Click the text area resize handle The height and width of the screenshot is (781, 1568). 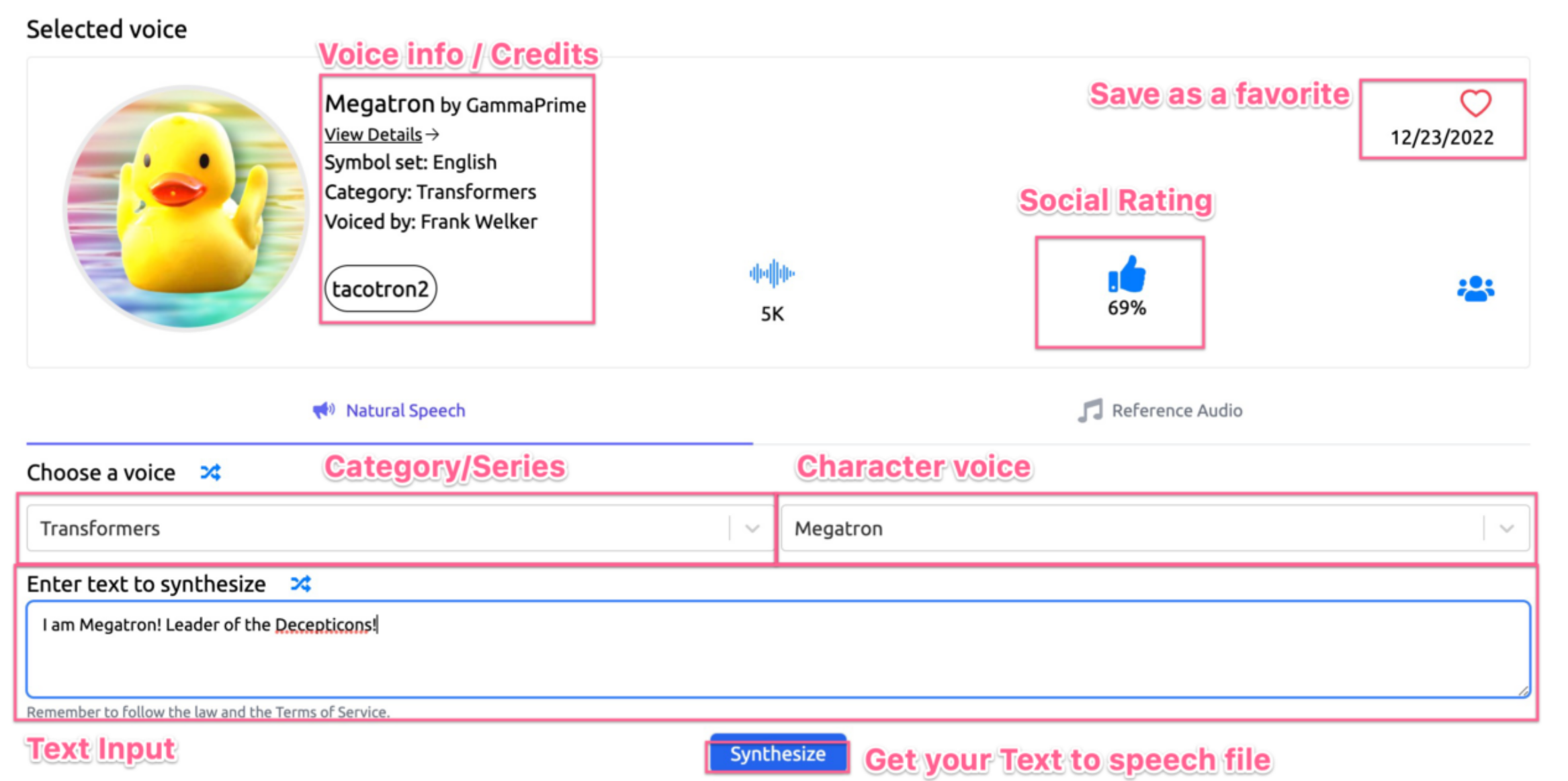tap(1523, 691)
